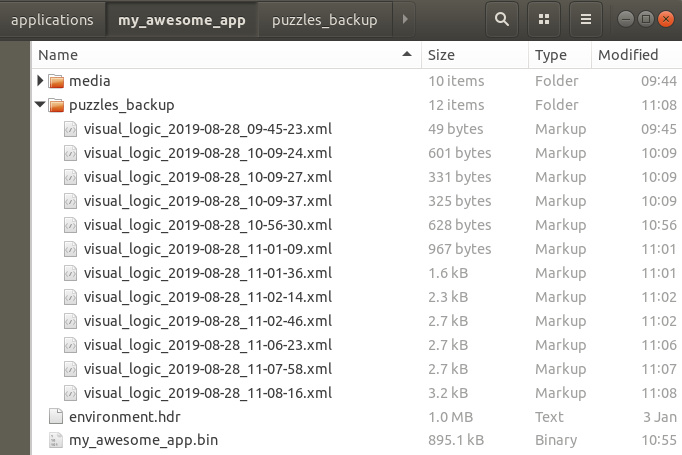Viewport: 682px width, 455px height.
Task: Maximize the file manager window
Action: 645,19
